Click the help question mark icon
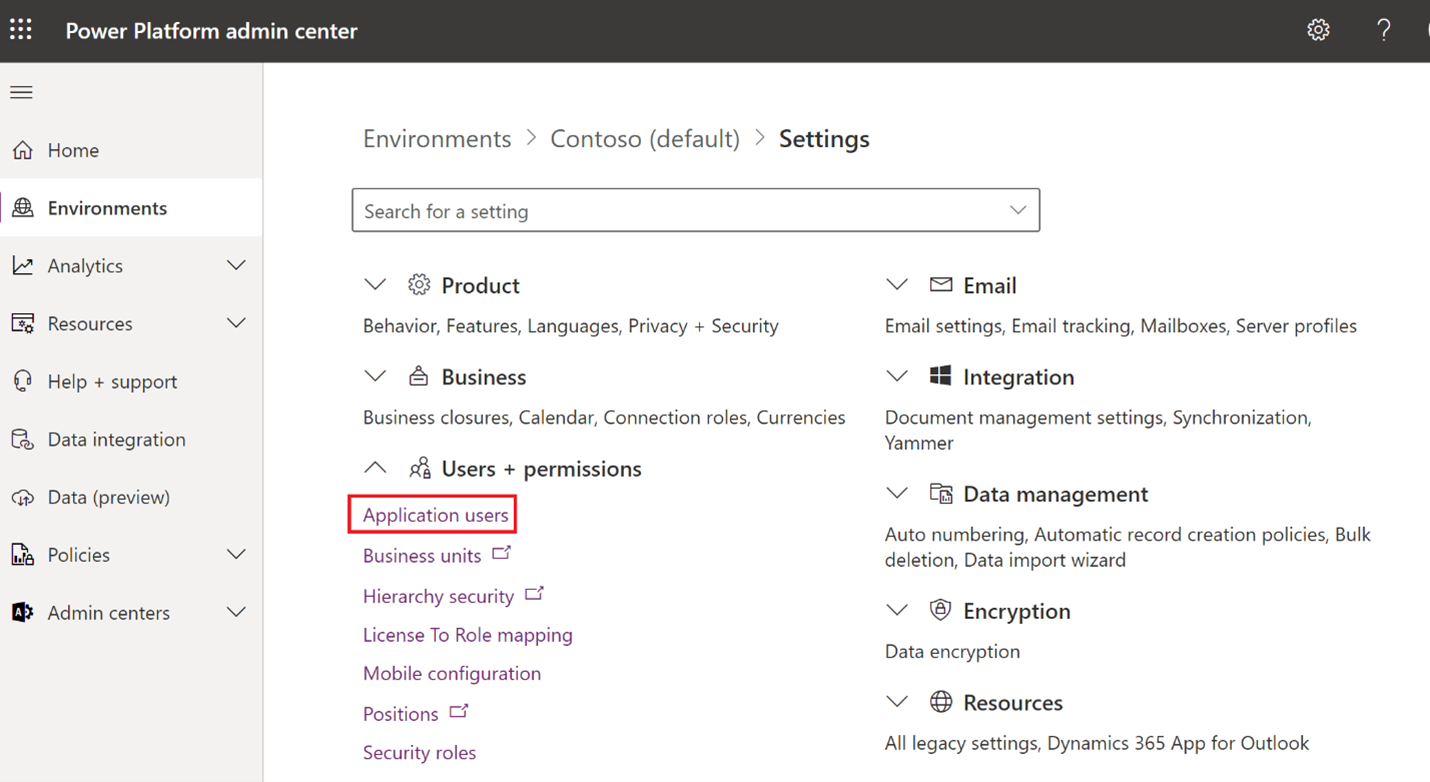This screenshot has height=782, width=1430. 1384,30
